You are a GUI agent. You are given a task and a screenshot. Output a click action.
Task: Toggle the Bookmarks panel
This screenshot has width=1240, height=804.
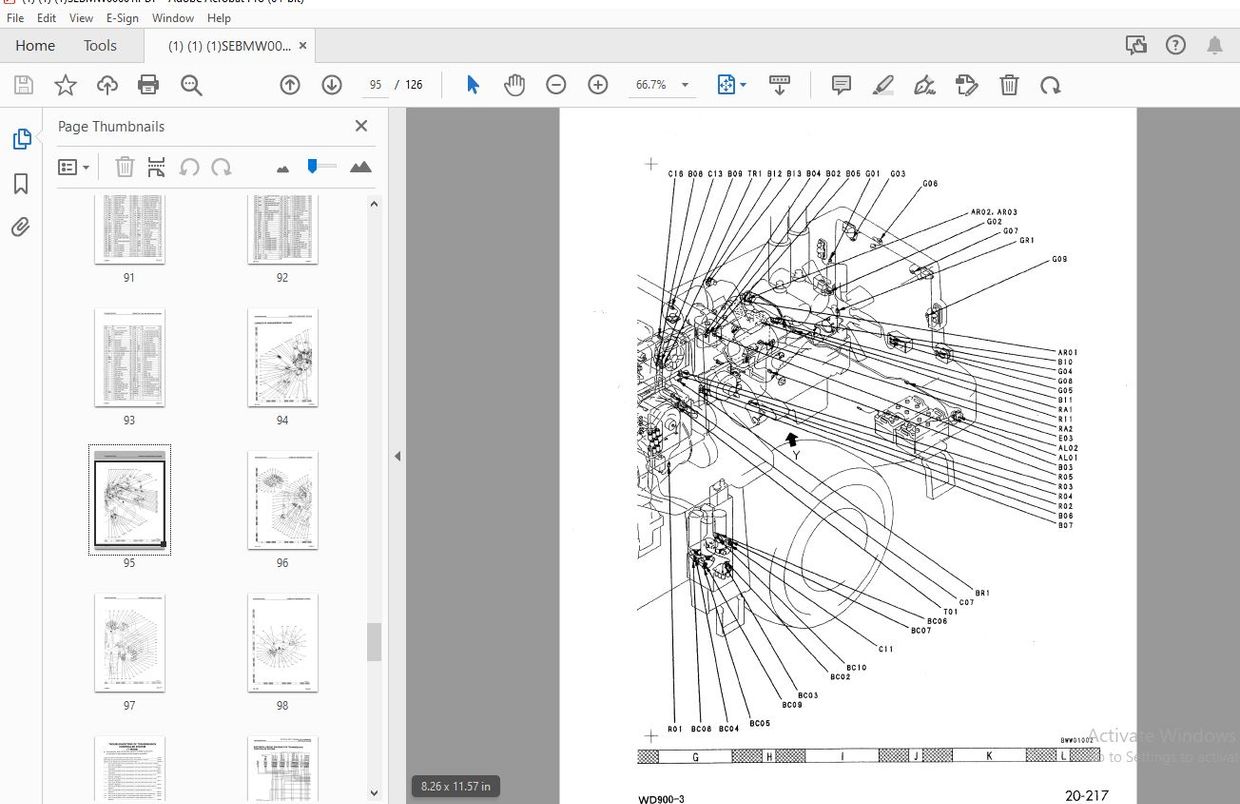click(21, 184)
